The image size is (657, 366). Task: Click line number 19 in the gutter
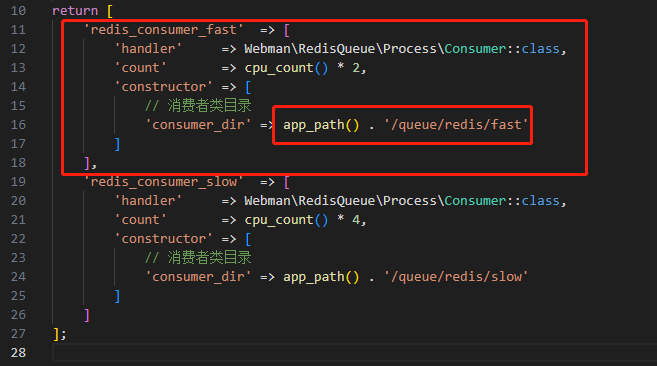pyautogui.click(x=18, y=182)
